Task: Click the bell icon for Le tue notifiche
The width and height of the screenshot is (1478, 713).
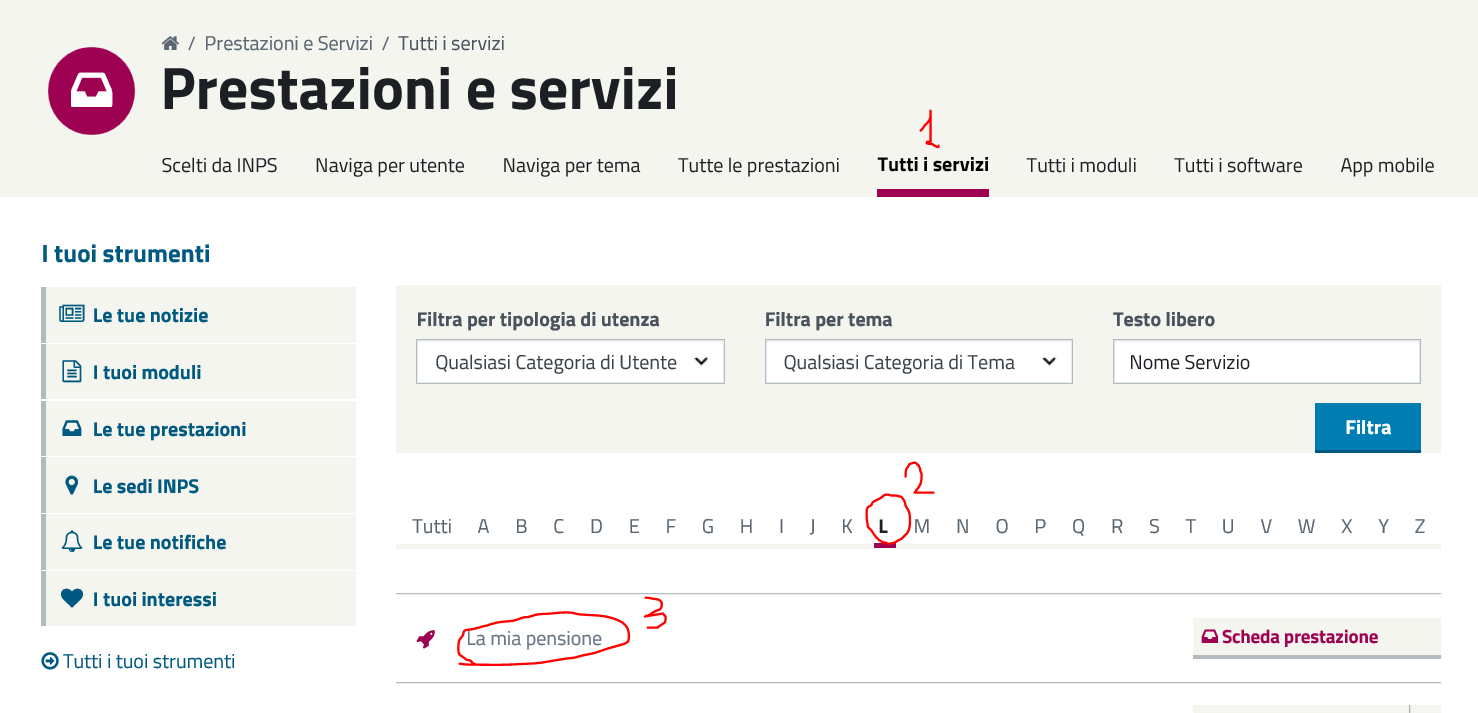Action: pyautogui.click(x=72, y=543)
